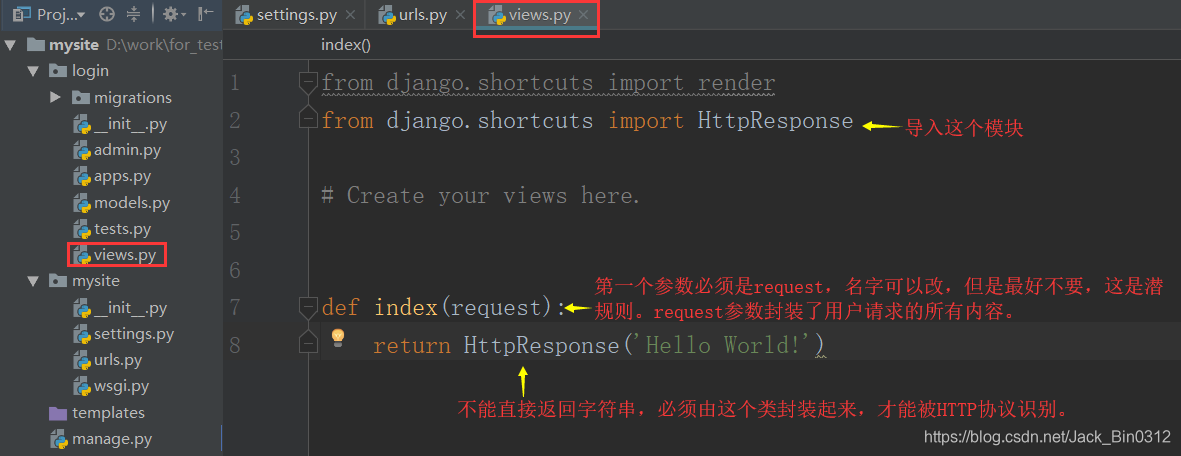Click the fold end marker at line 8
Viewport: 1181px width, 456px height.
pos(308,342)
